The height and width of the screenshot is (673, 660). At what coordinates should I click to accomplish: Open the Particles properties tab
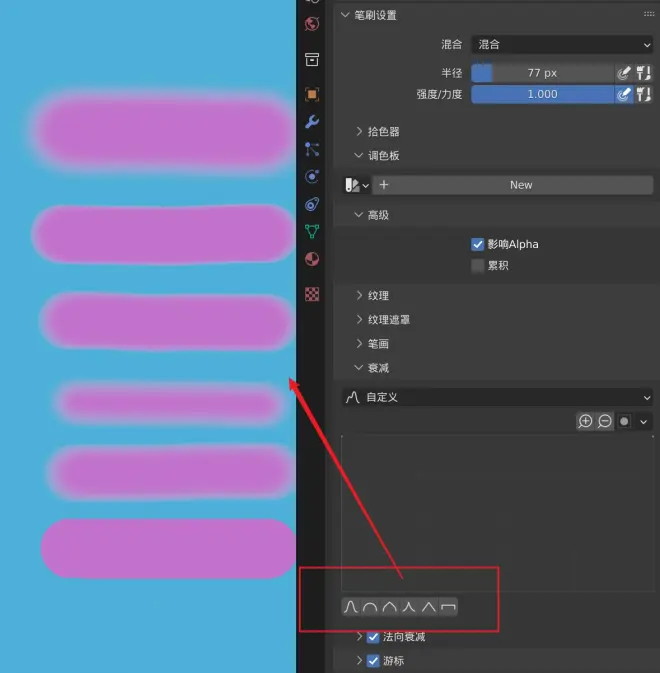click(x=312, y=149)
